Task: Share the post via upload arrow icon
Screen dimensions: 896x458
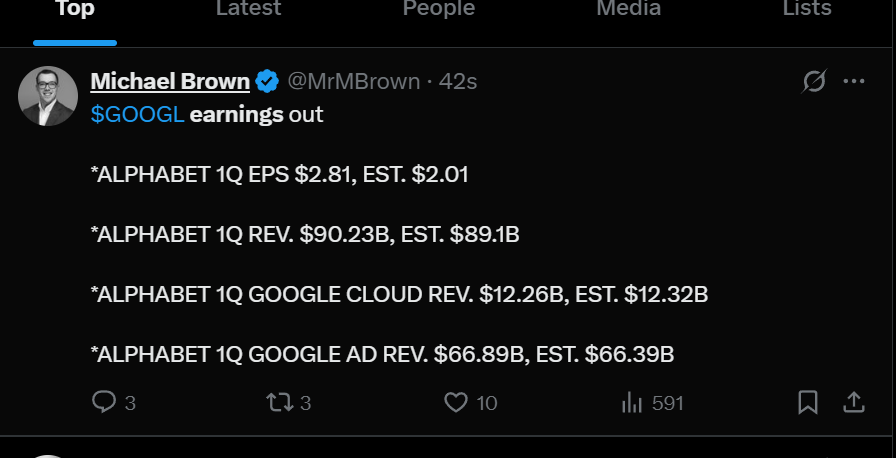Action: click(854, 402)
